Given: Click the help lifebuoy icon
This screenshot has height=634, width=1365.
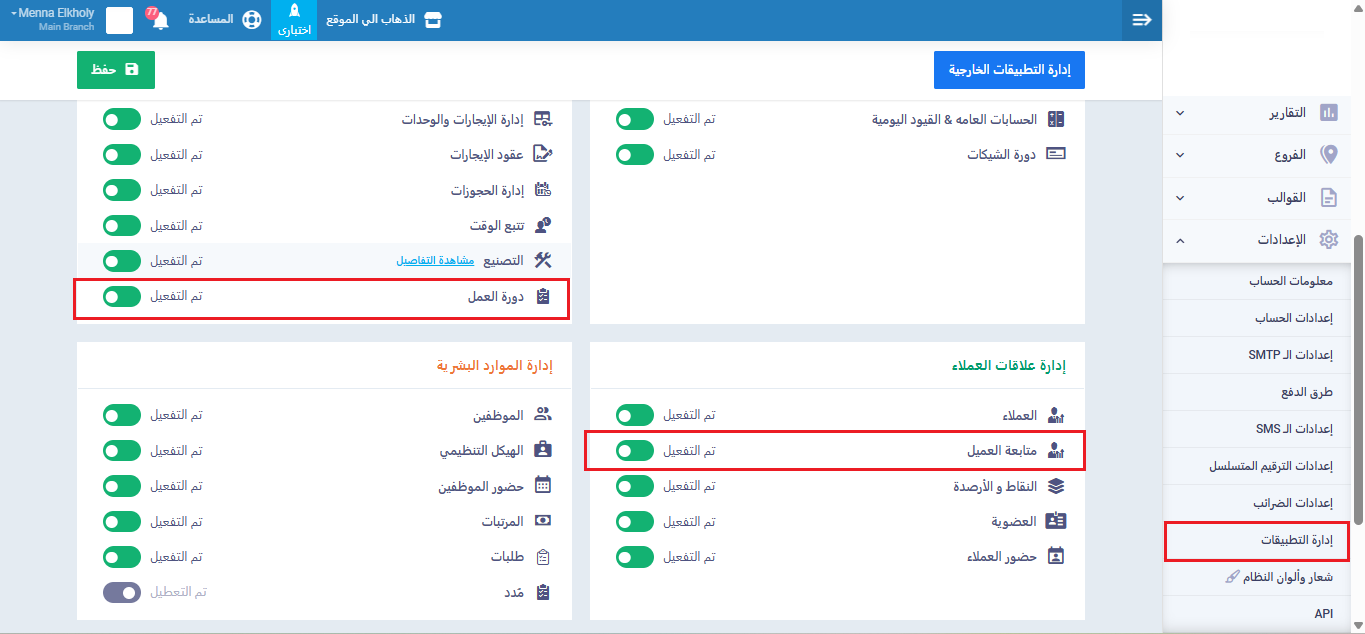Looking at the screenshot, I should 252,20.
